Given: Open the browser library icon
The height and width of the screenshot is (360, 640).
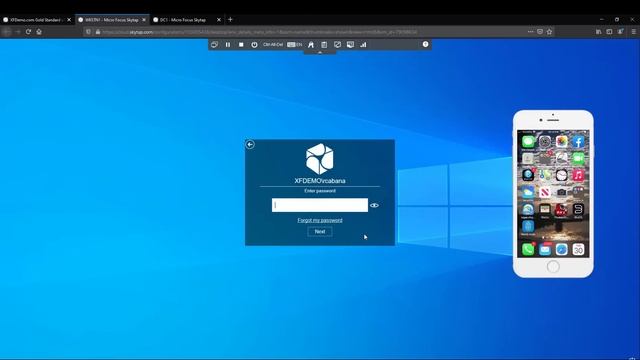Looking at the screenshot, I should [x=598, y=31].
